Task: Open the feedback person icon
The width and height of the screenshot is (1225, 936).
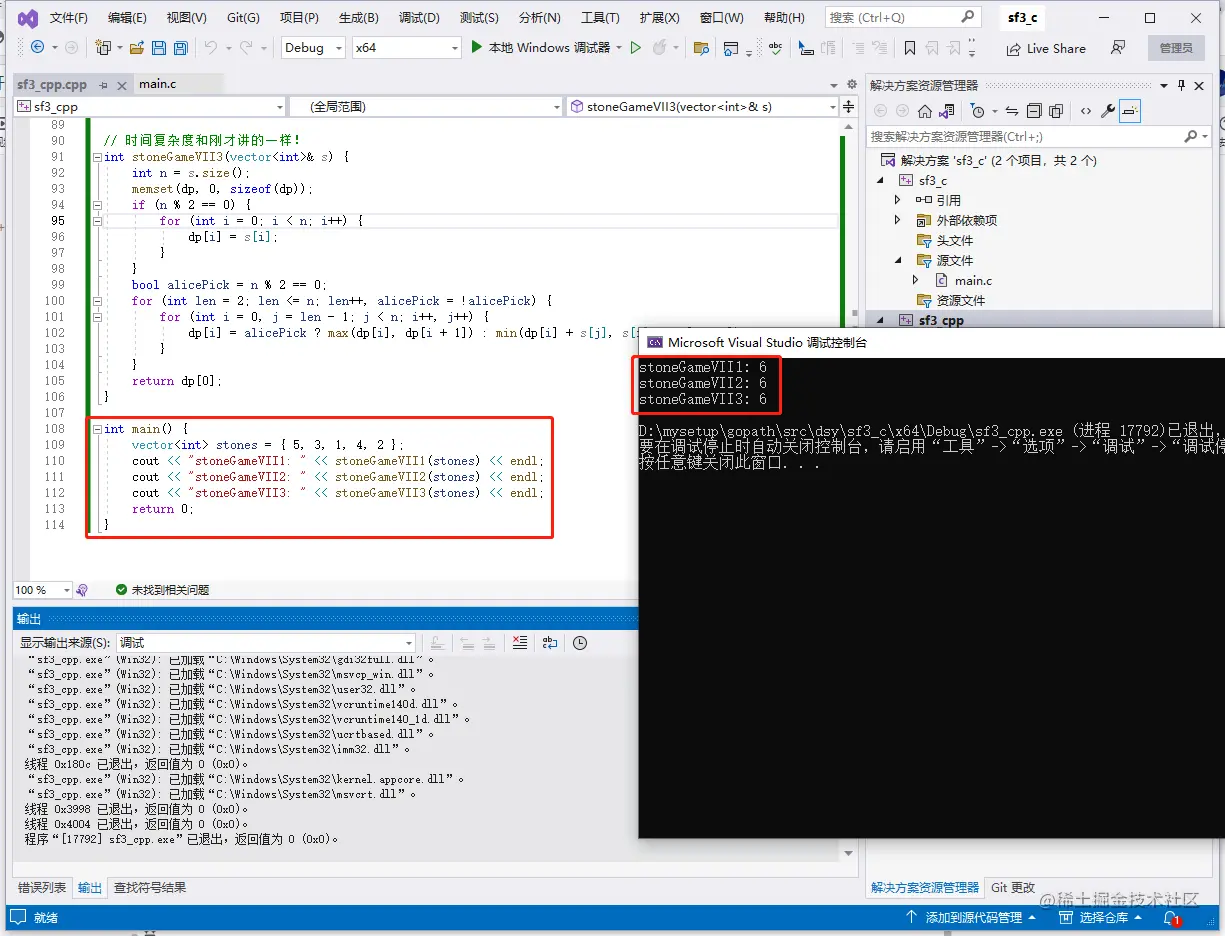Action: point(1118,48)
